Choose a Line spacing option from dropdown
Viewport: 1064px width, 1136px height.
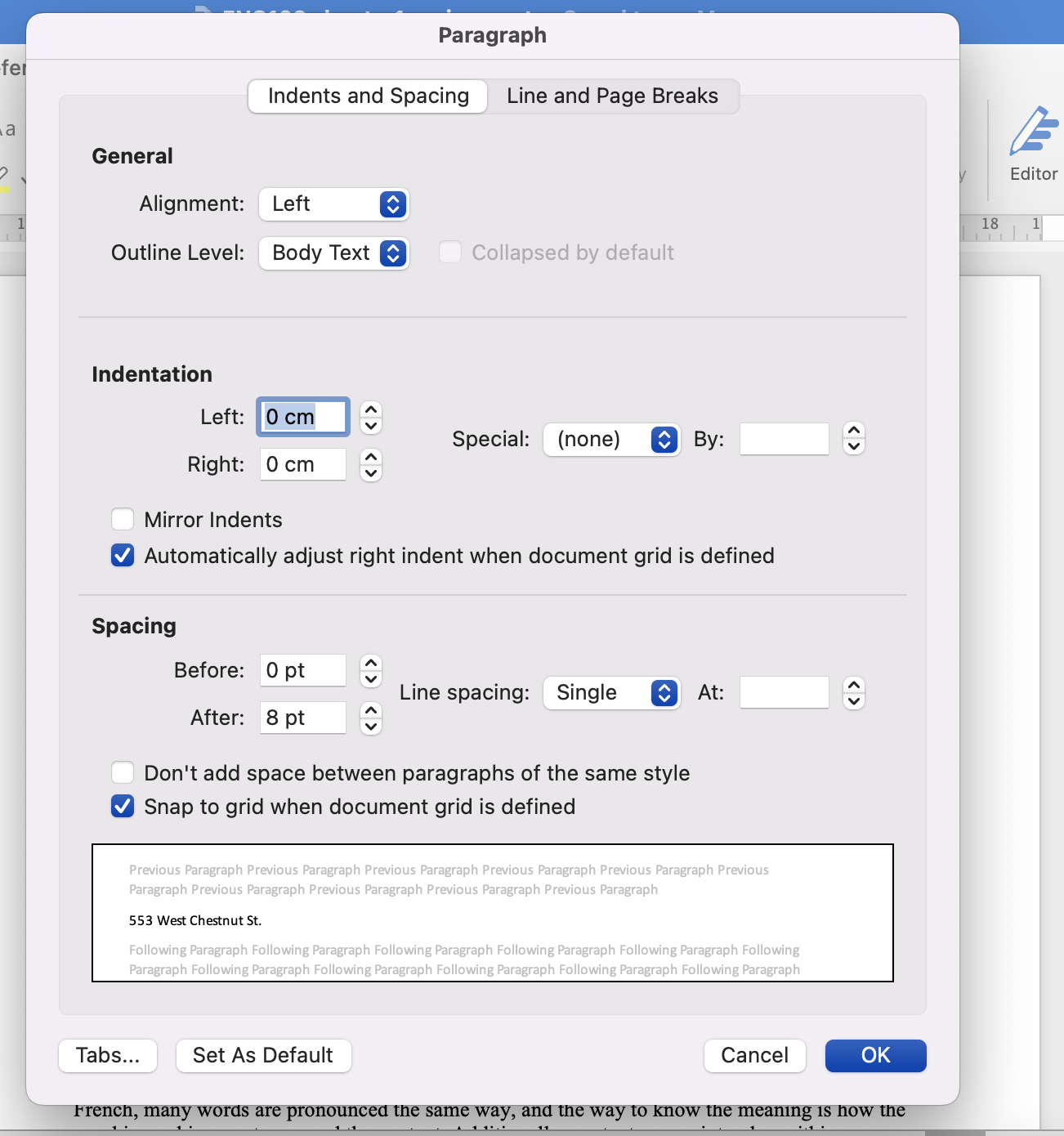coord(611,693)
